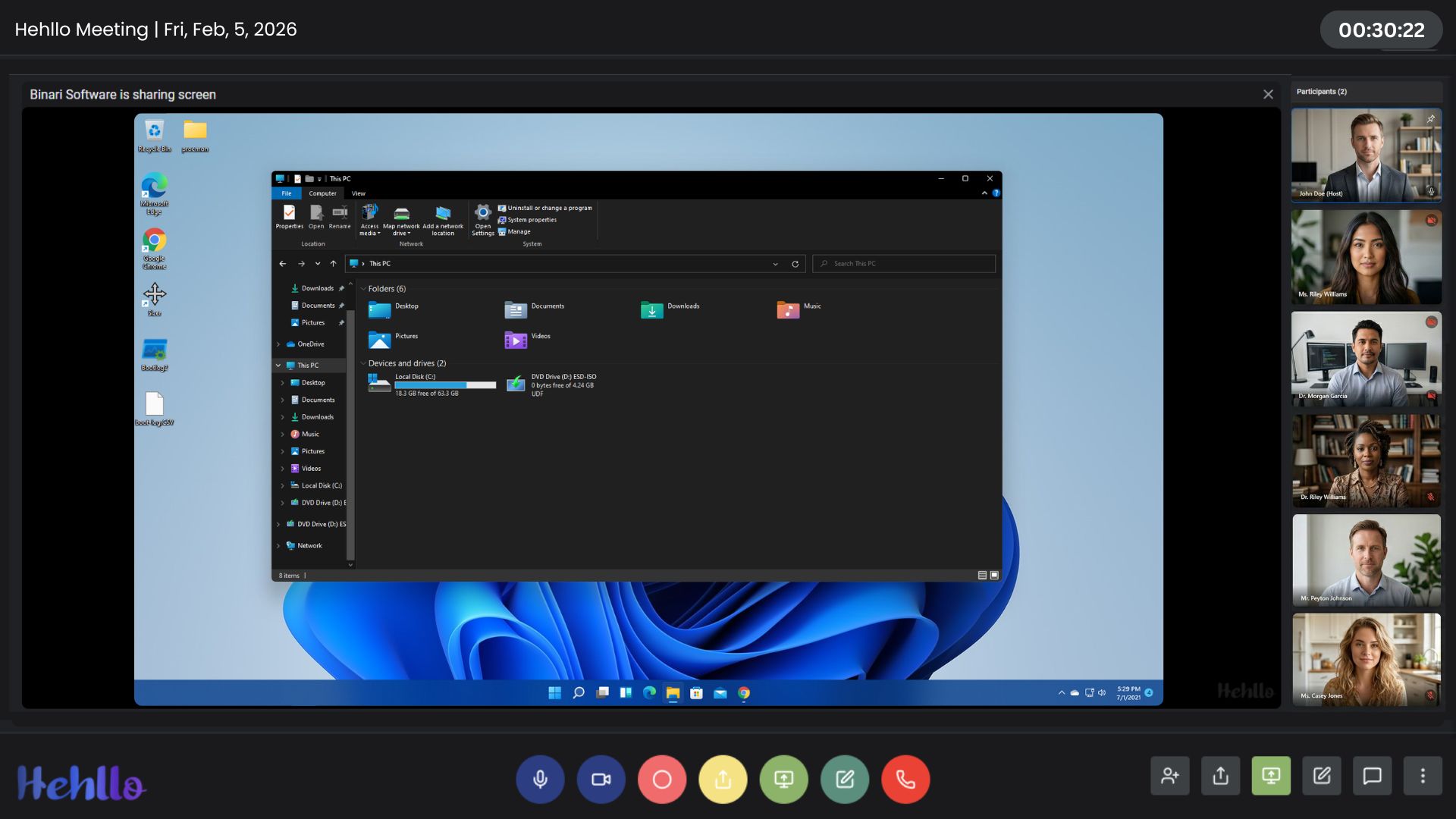This screenshot has width=1456, height=819.
Task: Open the three-dot more options menu
Action: pyautogui.click(x=1423, y=776)
